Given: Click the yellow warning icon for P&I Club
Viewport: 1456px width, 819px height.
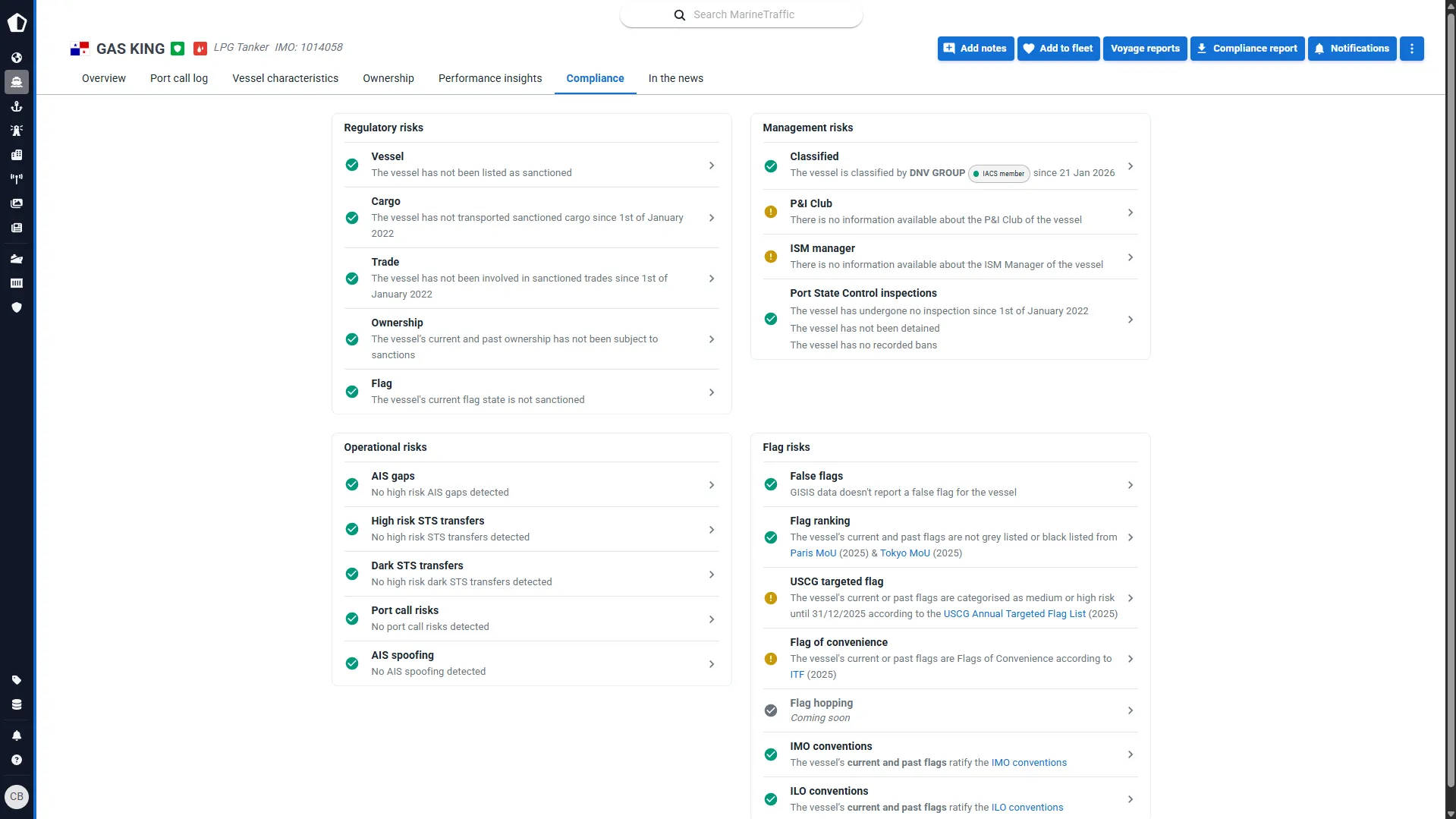Looking at the screenshot, I should (x=771, y=212).
